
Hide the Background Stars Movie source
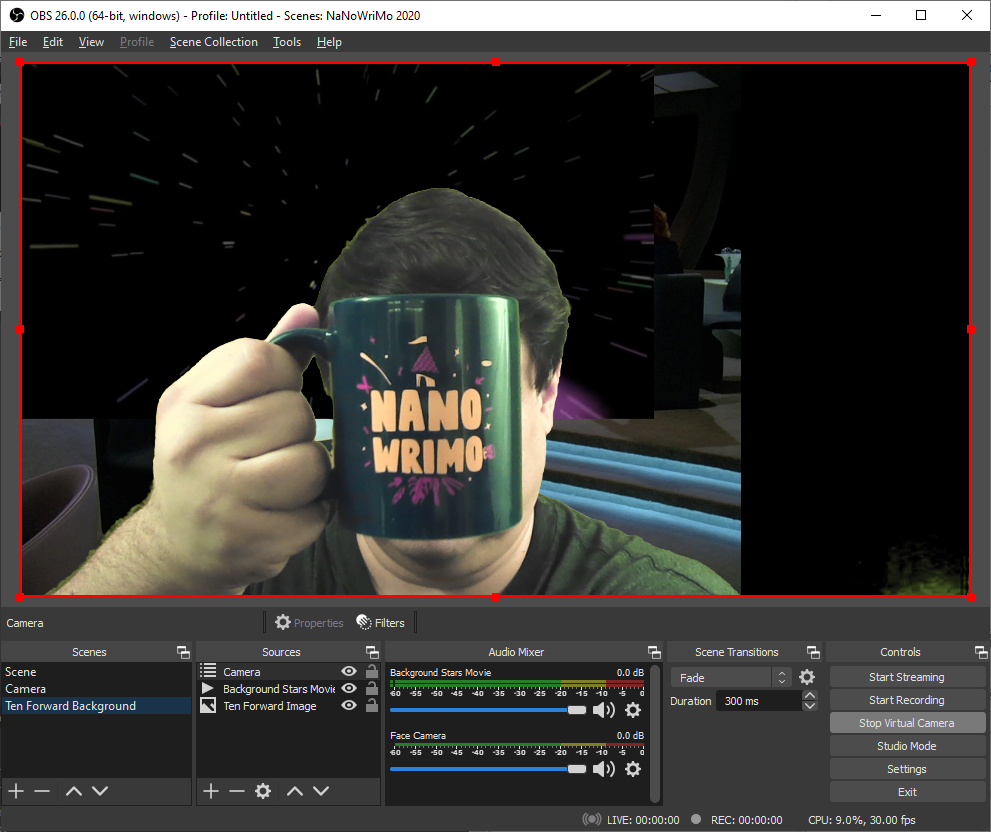[x=349, y=688]
